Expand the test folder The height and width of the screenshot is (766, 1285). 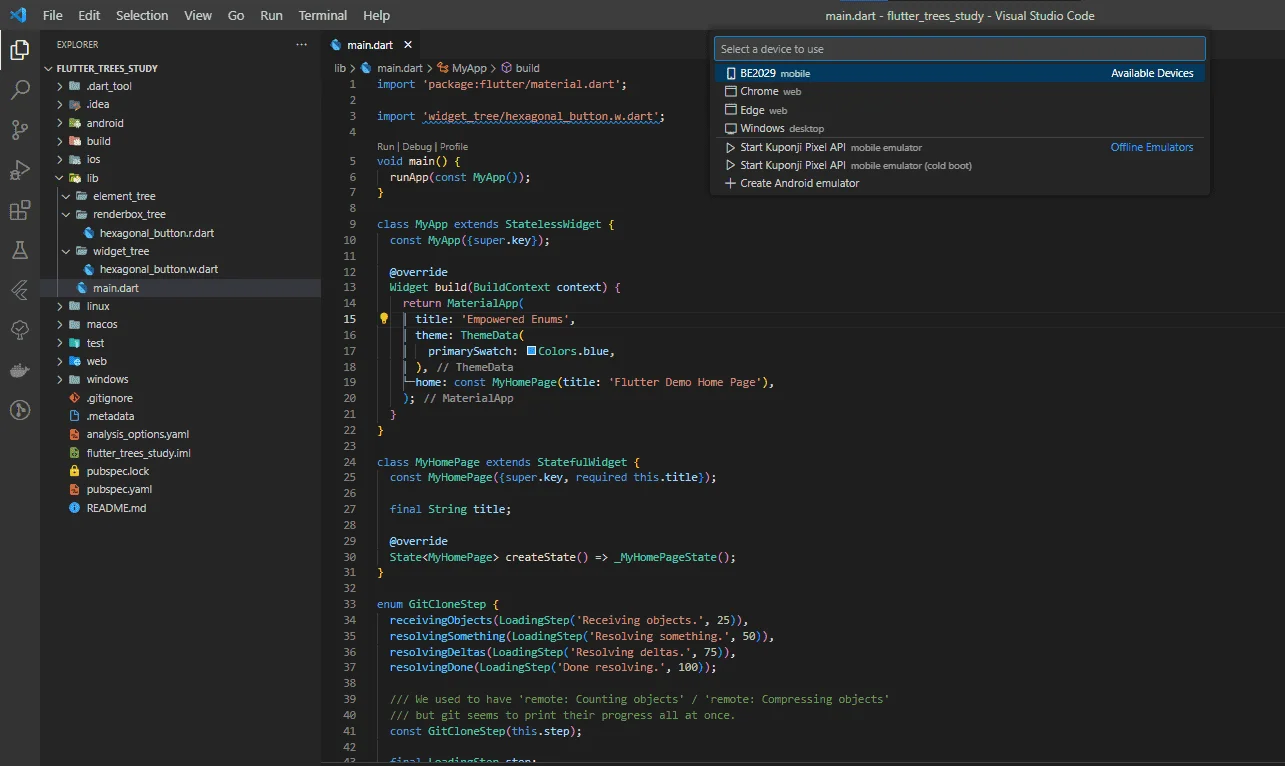(x=95, y=343)
